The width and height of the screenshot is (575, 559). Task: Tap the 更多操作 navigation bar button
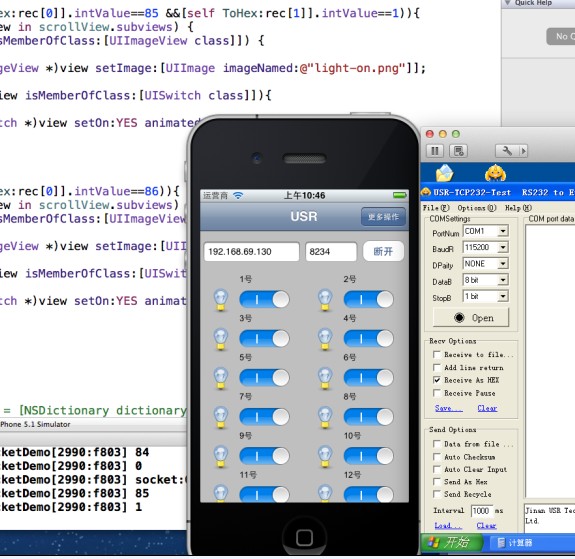(x=383, y=217)
